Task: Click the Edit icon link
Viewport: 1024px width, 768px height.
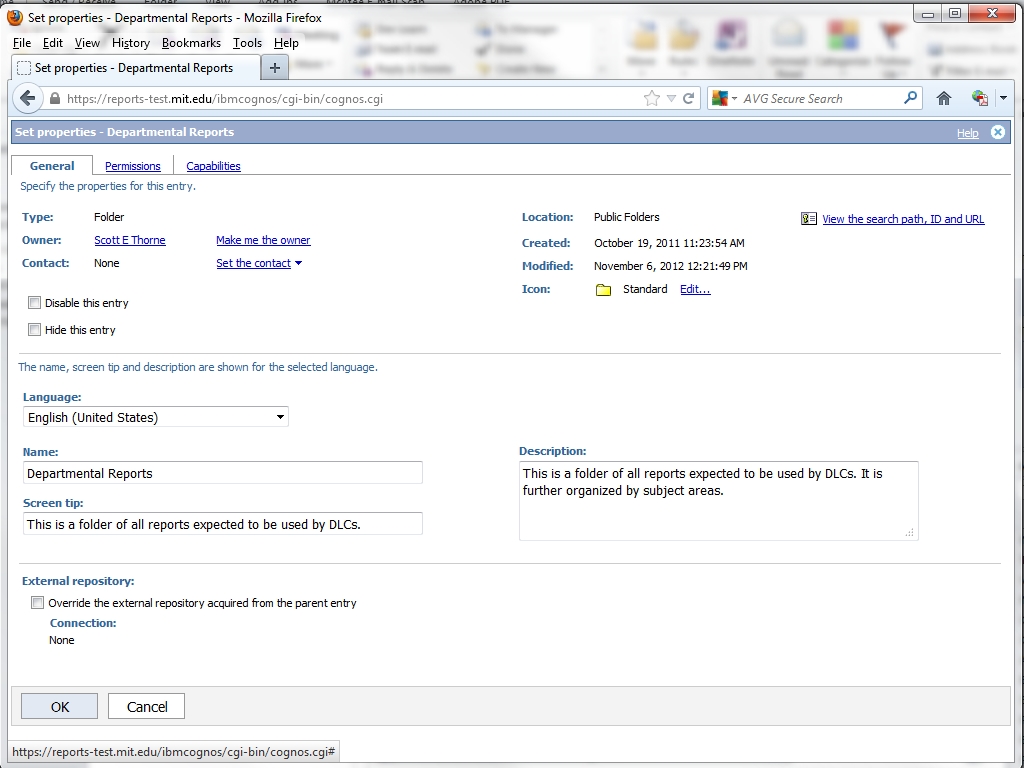Action: [695, 290]
